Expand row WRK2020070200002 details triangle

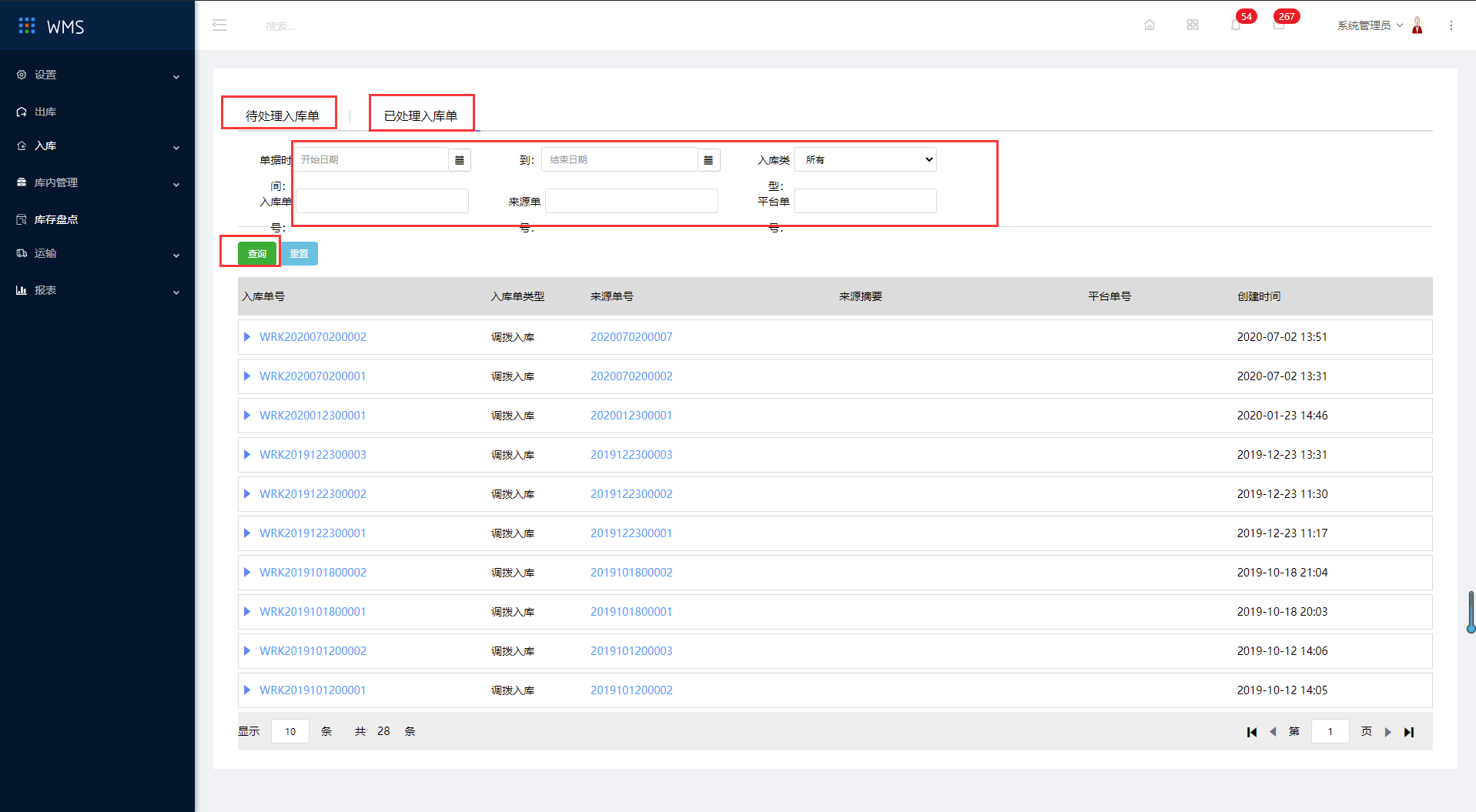click(247, 336)
